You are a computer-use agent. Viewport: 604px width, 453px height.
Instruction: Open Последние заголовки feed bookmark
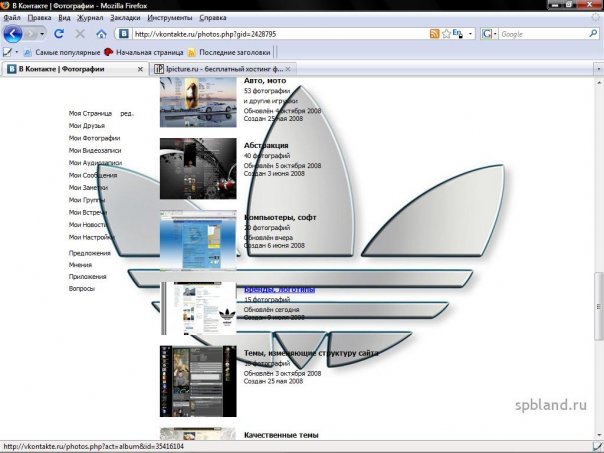[229, 52]
